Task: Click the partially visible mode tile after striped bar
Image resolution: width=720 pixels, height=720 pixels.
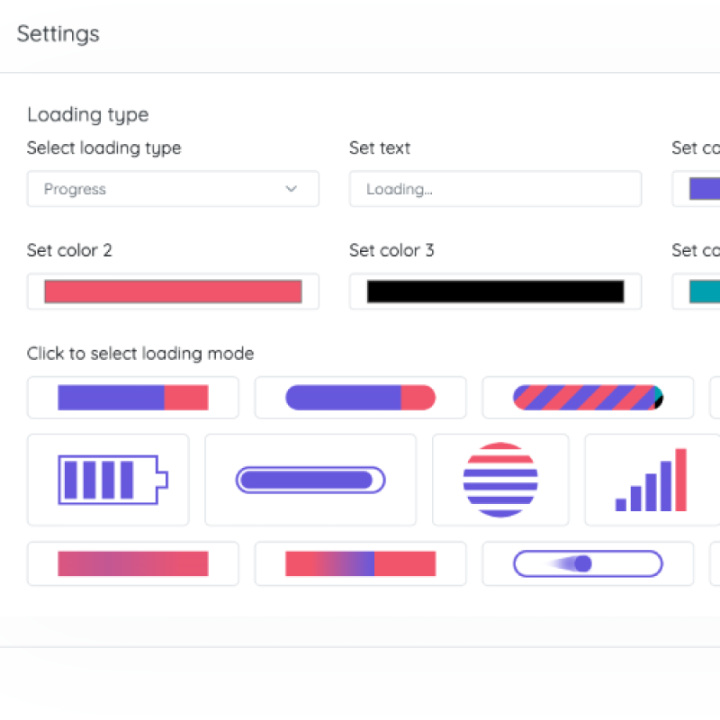Action: (714, 398)
